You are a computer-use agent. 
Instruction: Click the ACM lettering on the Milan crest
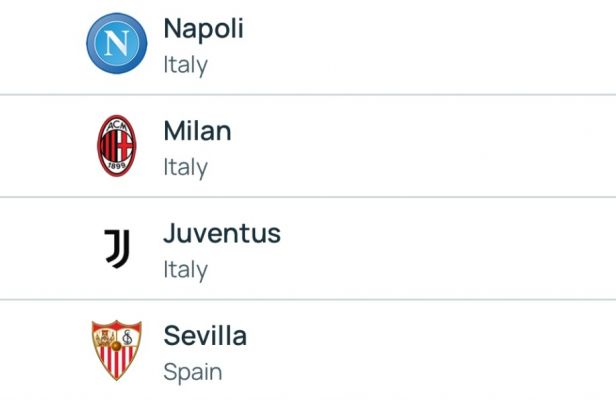coord(117,126)
